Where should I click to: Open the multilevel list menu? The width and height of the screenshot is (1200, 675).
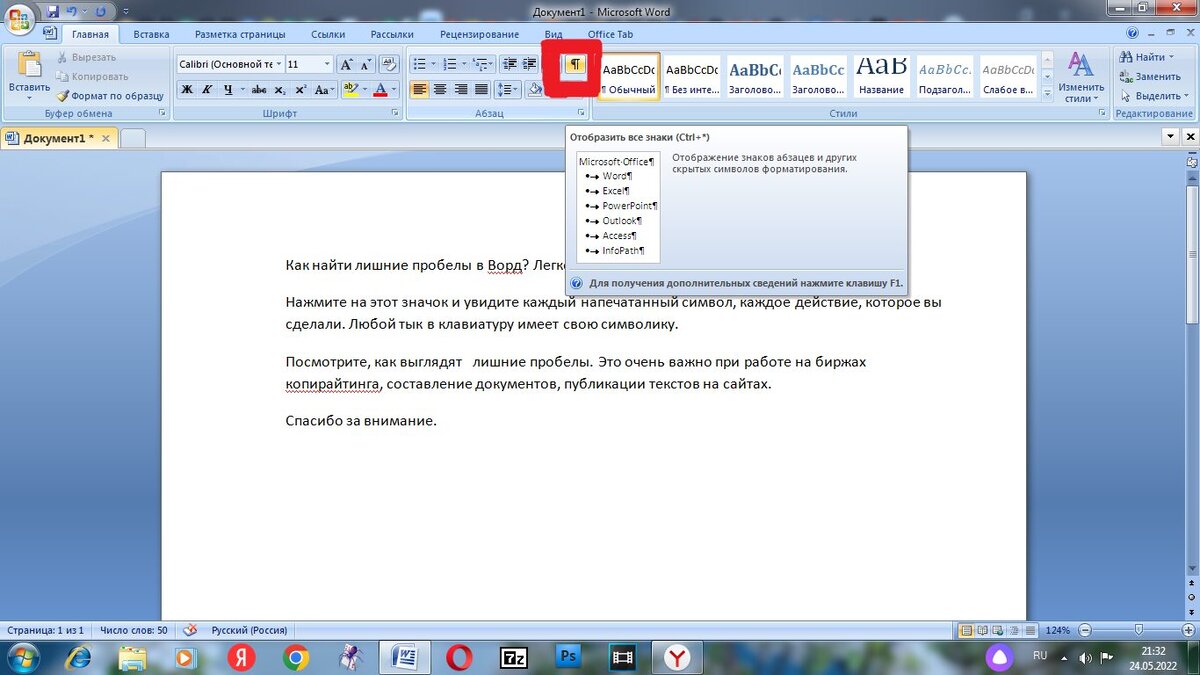click(482, 64)
